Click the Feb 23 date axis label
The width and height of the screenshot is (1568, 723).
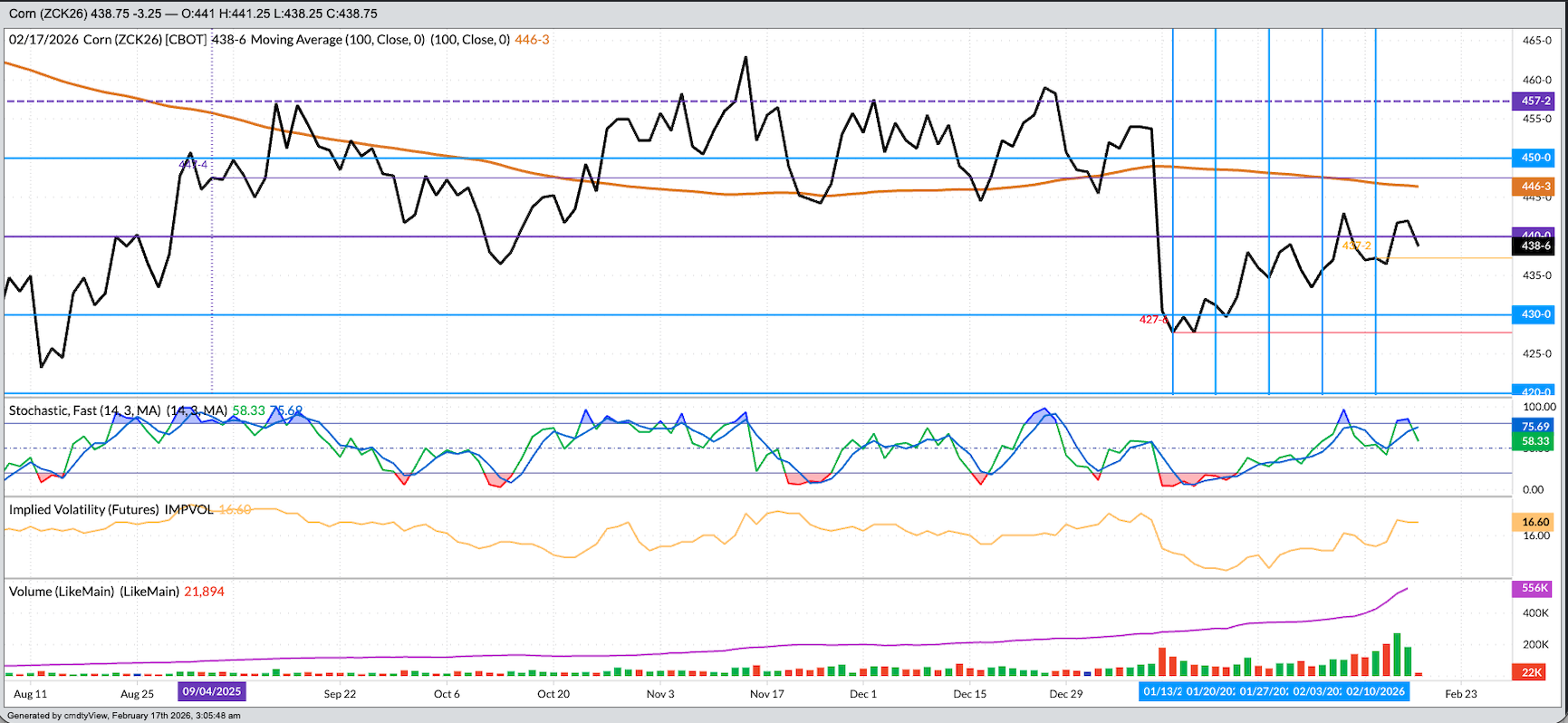[1460, 694]
